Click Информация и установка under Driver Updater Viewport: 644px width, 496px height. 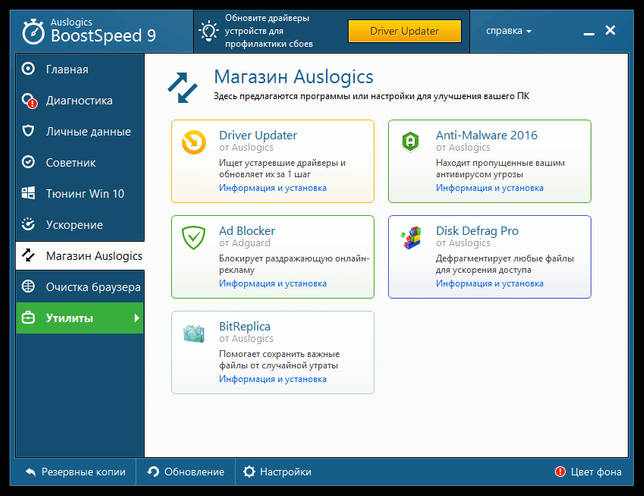click(x=273, y=188)
